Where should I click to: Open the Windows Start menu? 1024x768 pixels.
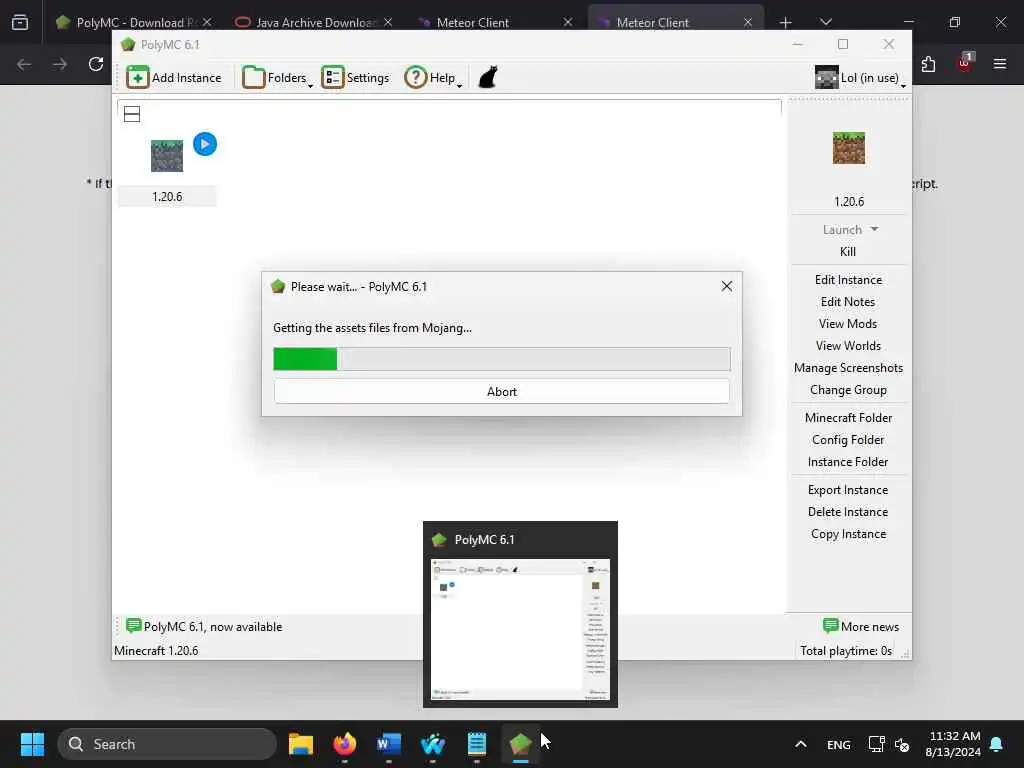(x=32, y=744)
